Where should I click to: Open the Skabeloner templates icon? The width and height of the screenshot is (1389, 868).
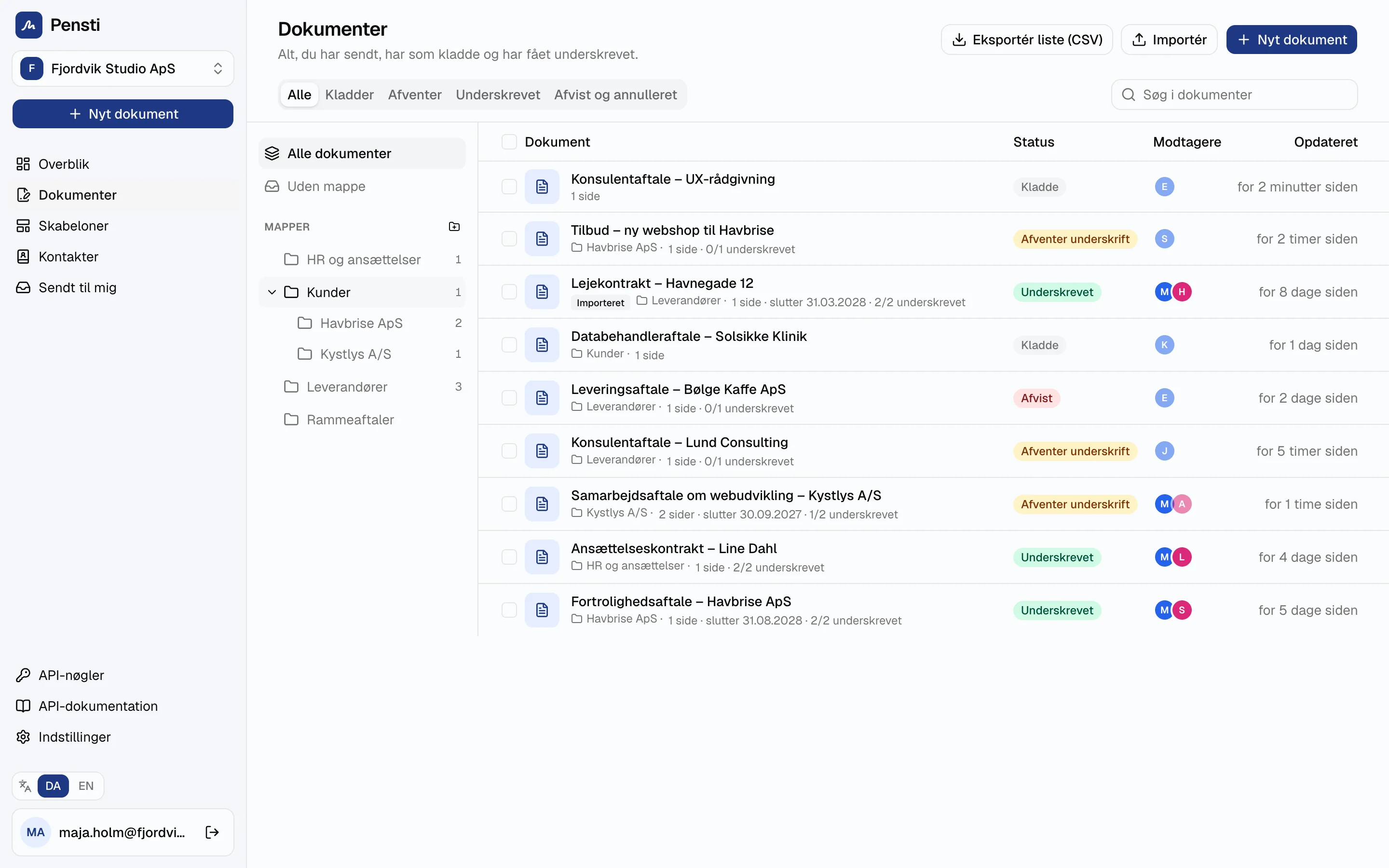point(23,226)
